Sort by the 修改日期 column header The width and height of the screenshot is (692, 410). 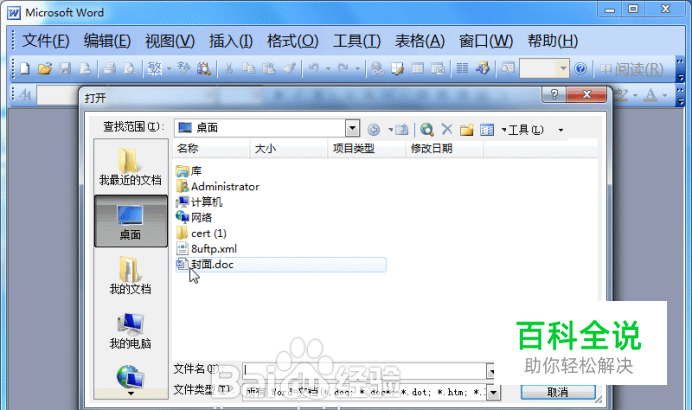pyautogui.click(x=444, y=148)
